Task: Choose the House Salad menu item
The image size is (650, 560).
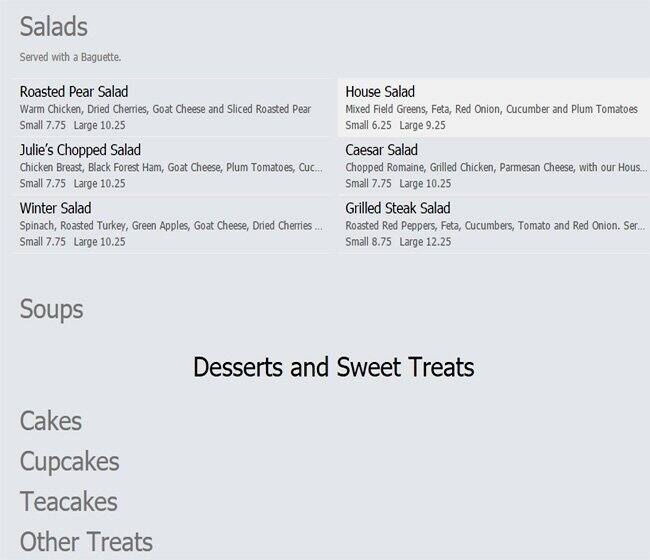Action: (x=380, y=92)
